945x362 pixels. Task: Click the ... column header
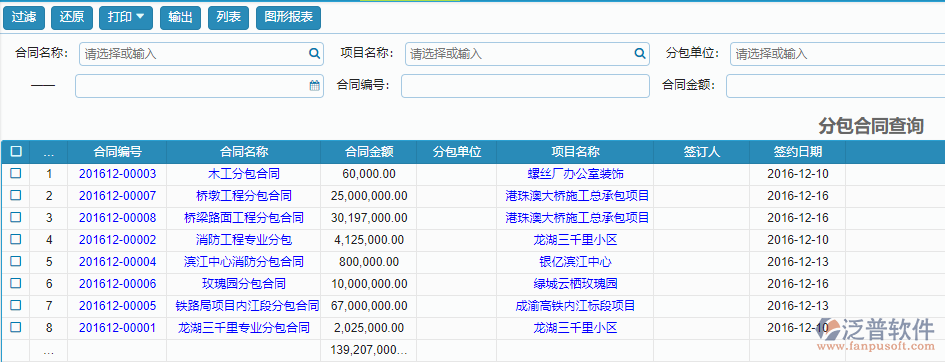point(49,152)
